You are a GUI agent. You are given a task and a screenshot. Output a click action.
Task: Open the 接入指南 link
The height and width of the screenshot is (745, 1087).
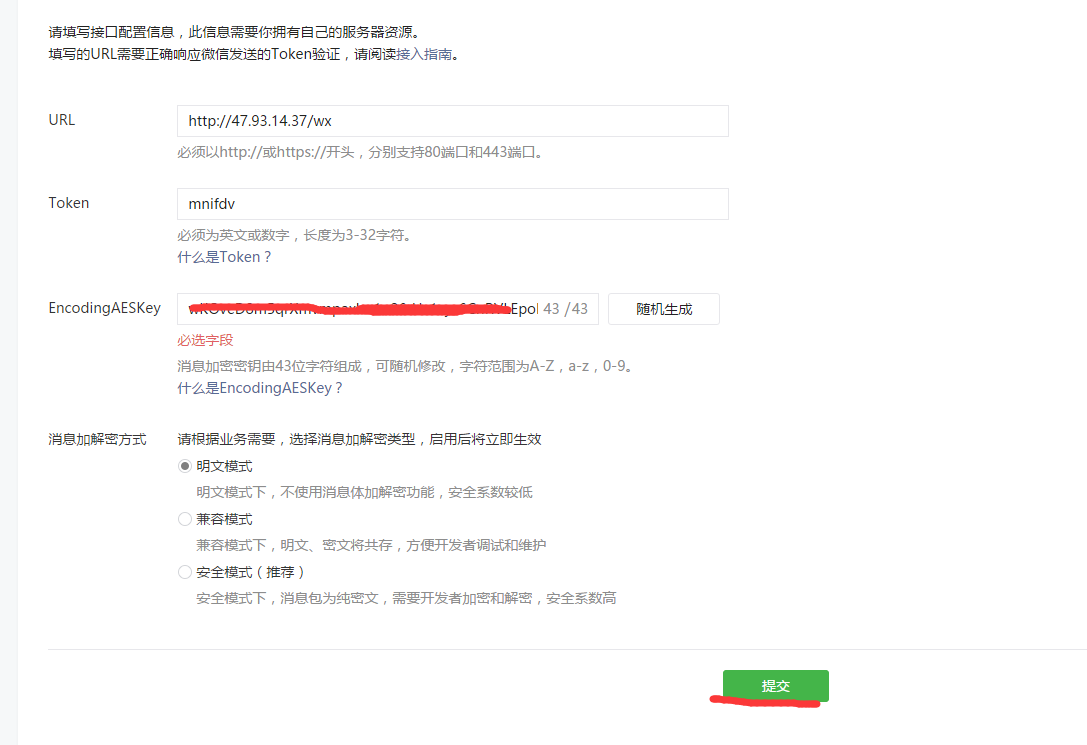(424, 54)
